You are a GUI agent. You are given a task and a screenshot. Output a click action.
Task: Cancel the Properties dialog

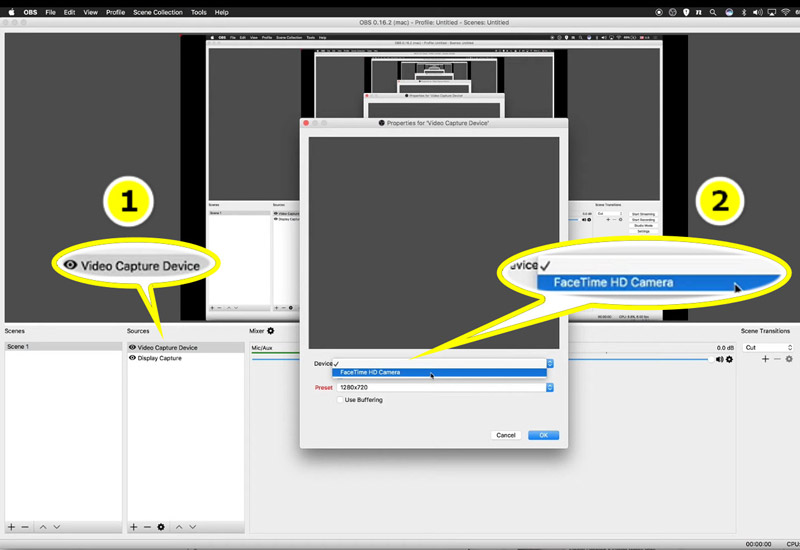(506, 435)
